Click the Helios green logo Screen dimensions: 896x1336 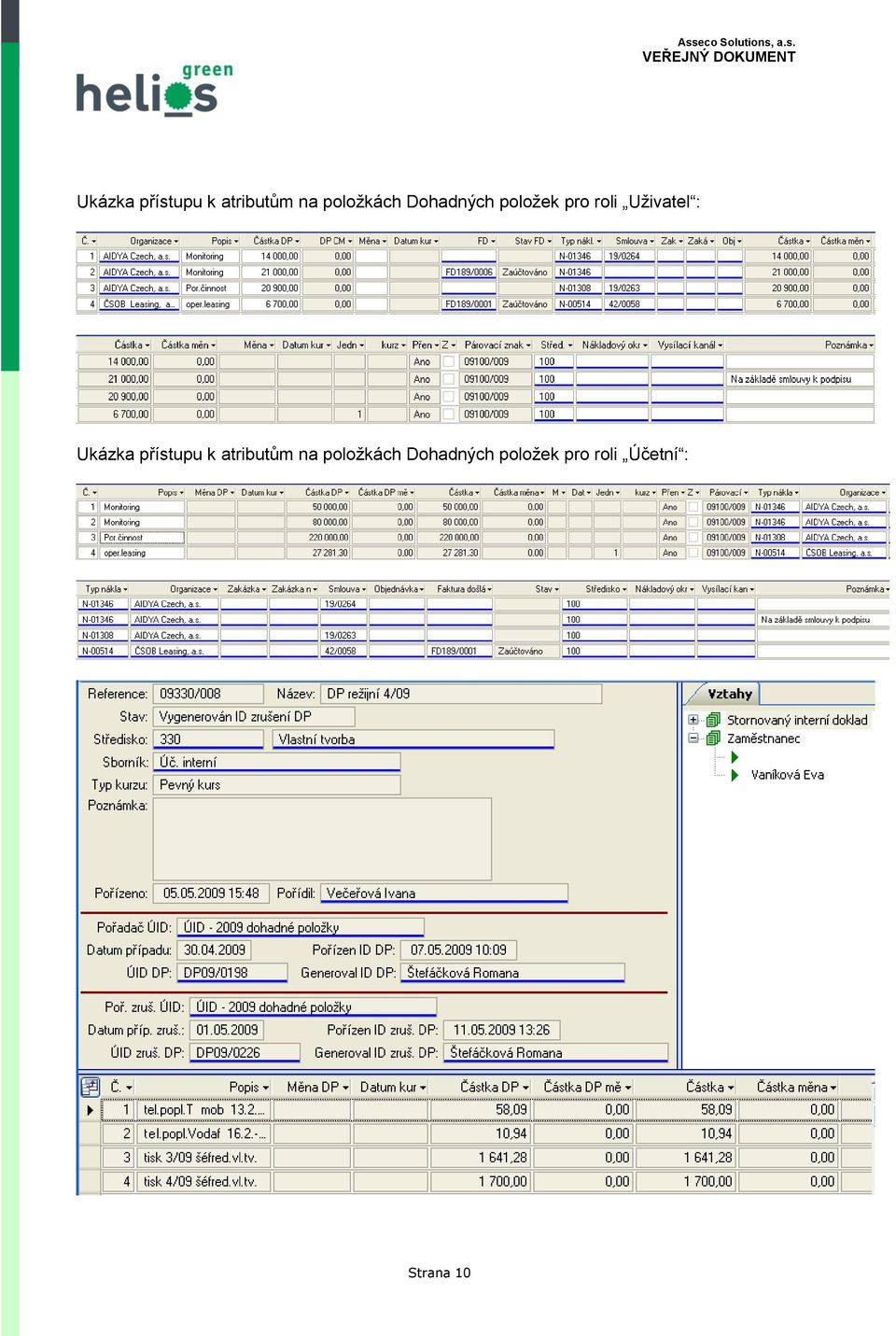154,90
